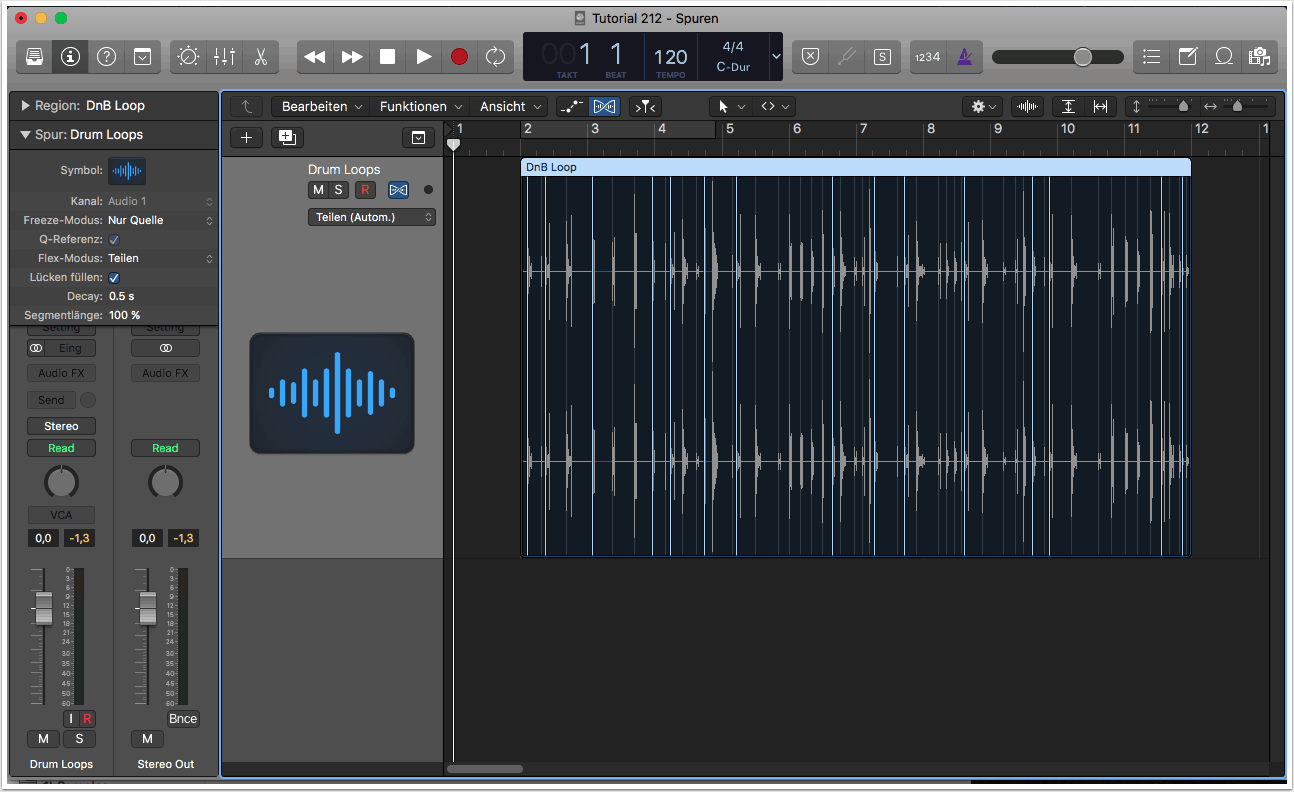This screenshot has height=792, width=1294.
Task: Click the Bnce button on Stereo Out
Action: click(x=183, y=718)
